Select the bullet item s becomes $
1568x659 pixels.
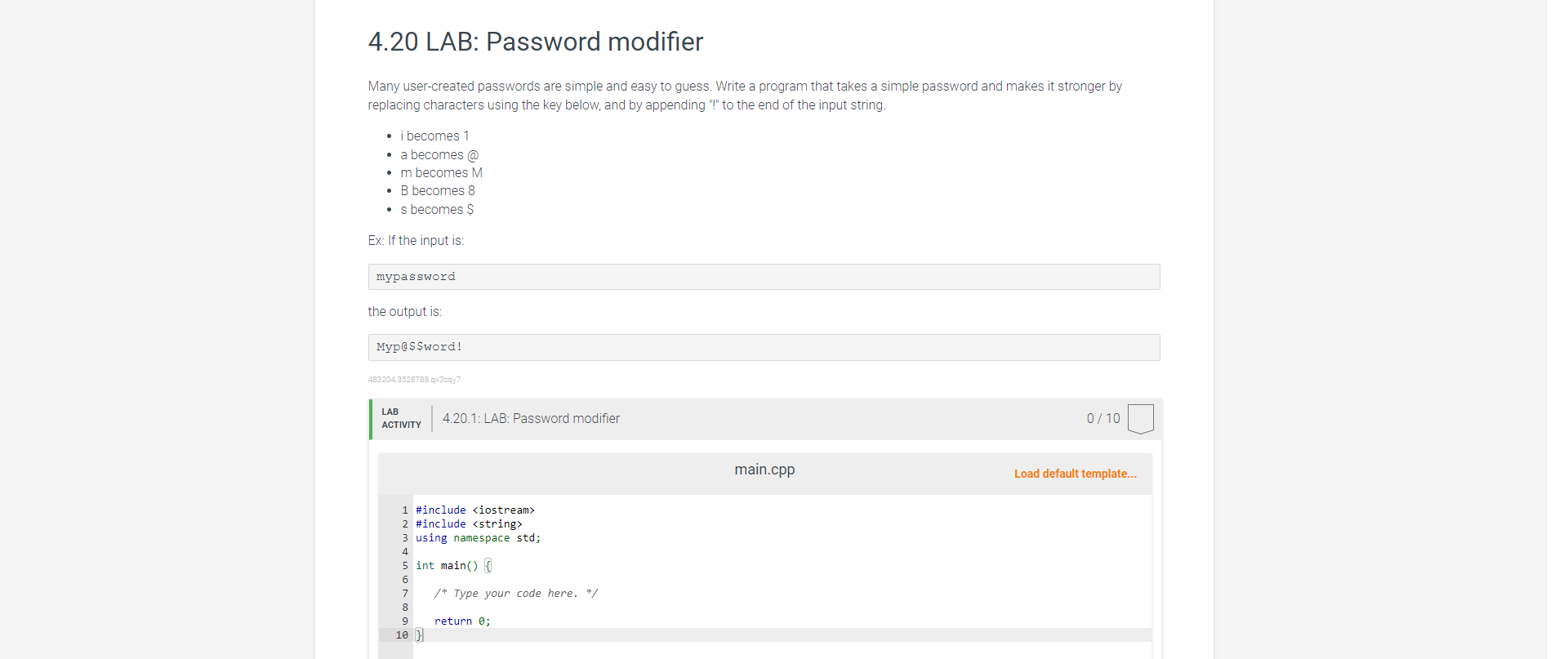437,209
